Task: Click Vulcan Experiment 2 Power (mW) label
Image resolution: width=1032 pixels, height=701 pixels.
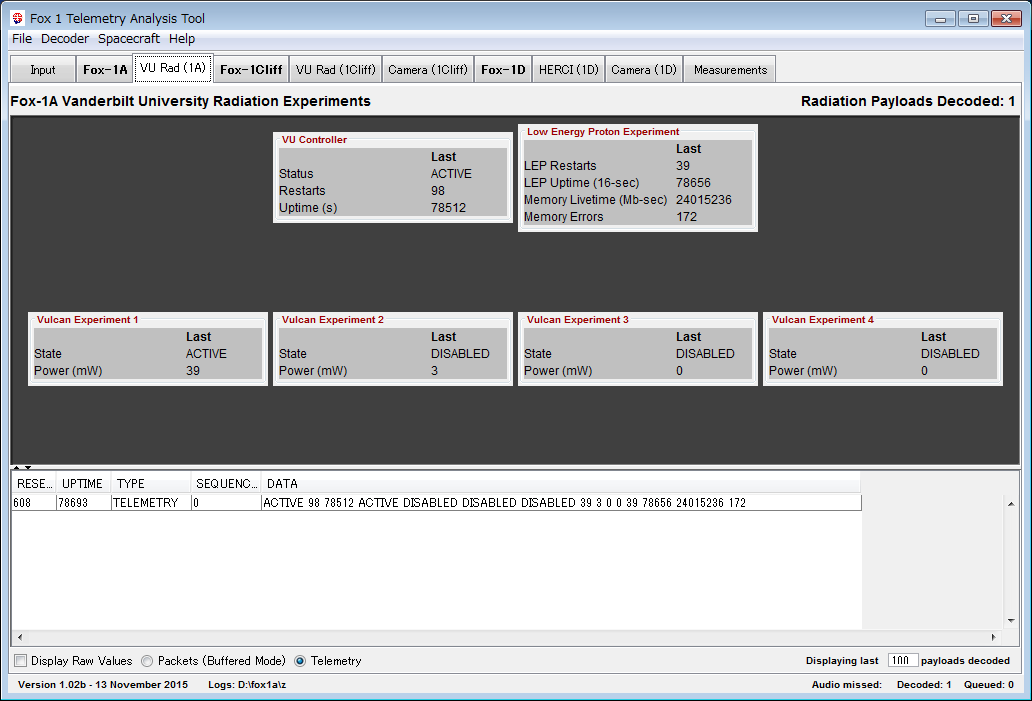Action: [x=313, y=371]
